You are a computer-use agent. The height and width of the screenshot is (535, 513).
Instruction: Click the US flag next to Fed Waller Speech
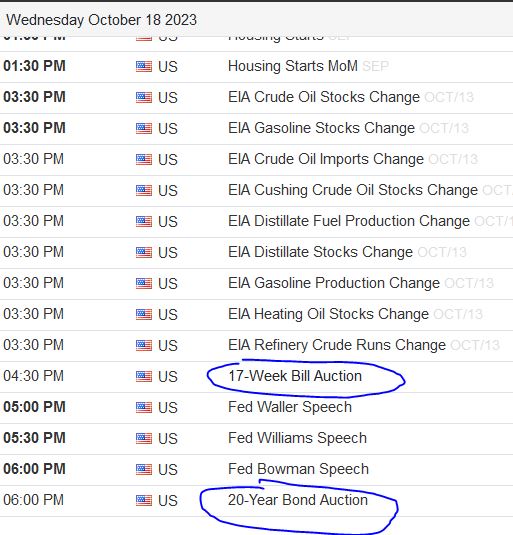[x=144, y=407]
